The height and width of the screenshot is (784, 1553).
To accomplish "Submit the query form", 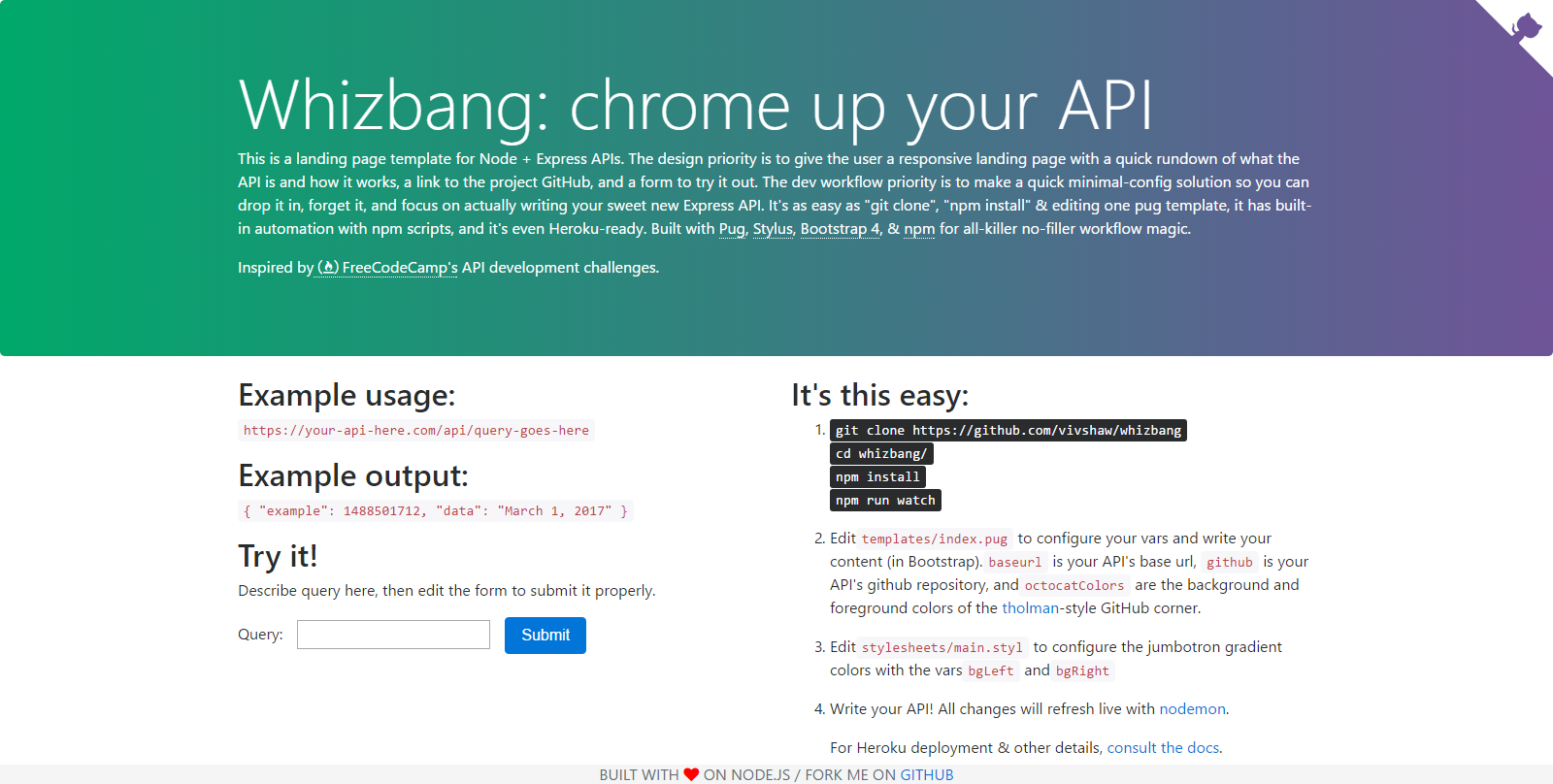I will [x=545, y=636].
